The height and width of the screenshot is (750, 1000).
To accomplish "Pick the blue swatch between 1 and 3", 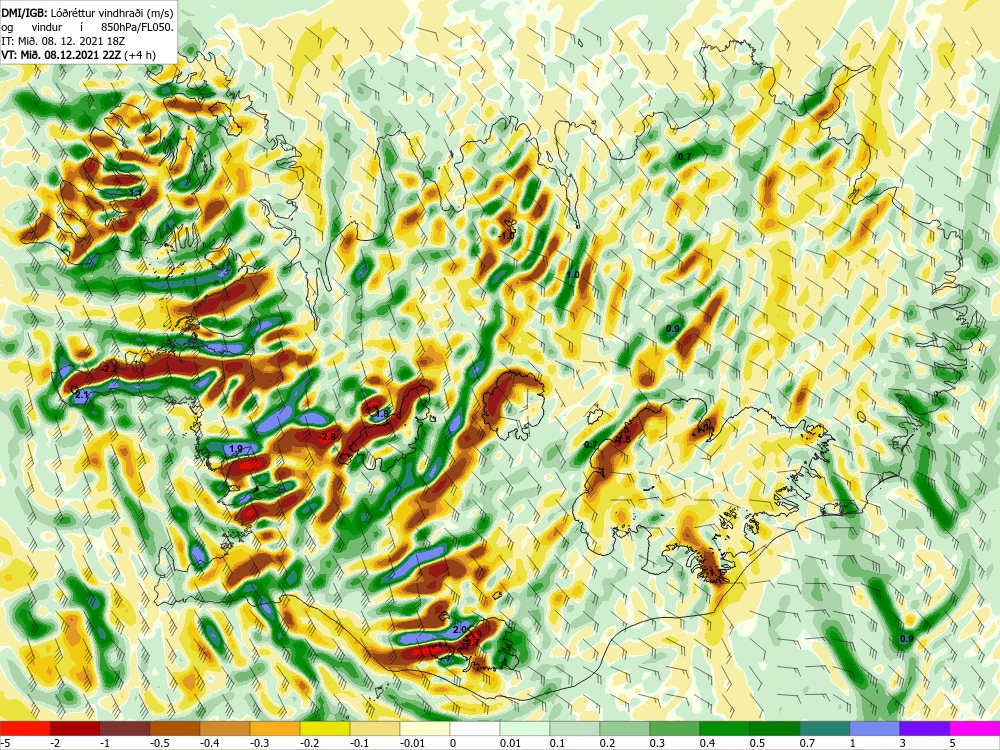I will [875, 728].
